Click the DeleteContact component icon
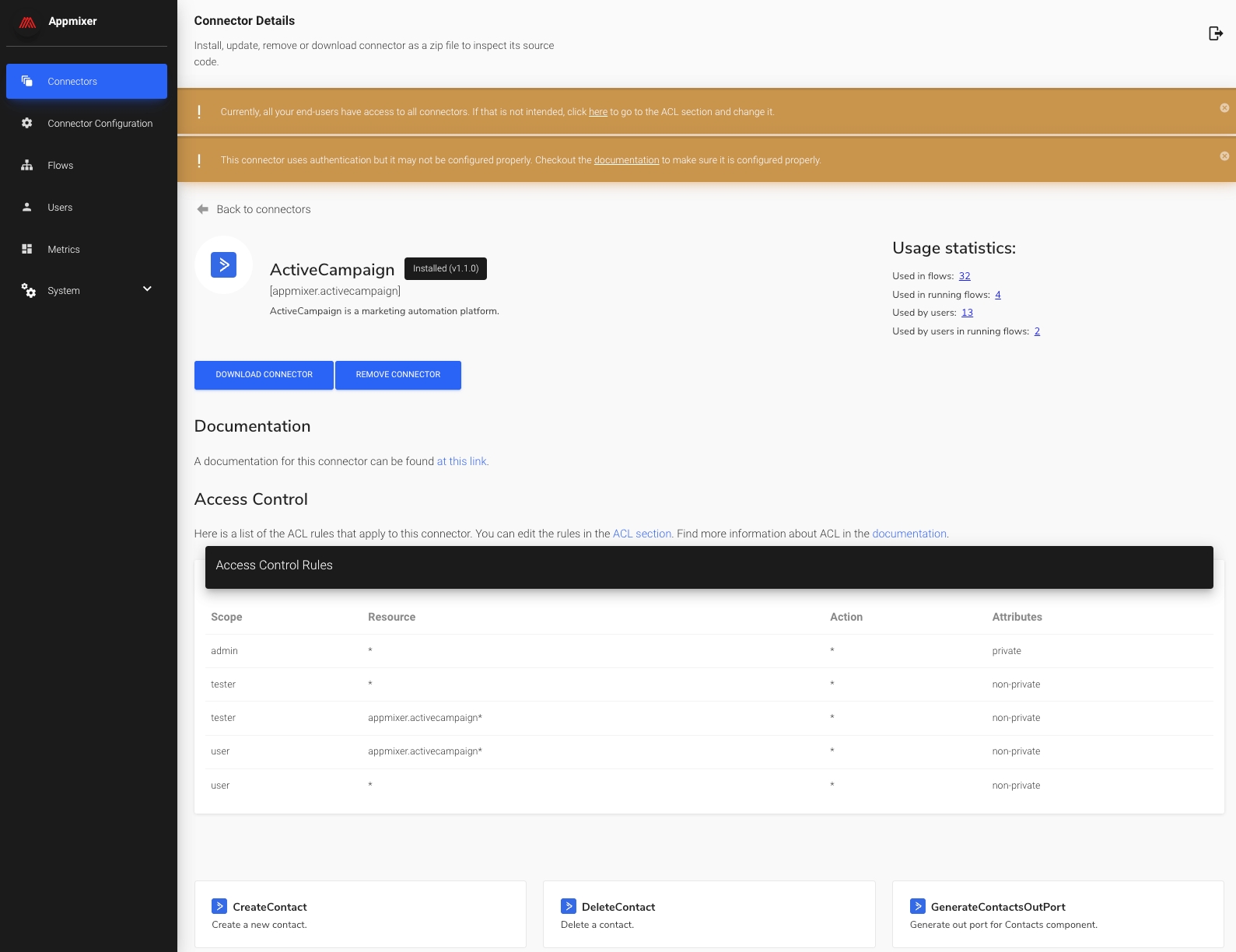The width and height of the screenshot is (1236, 952). tap(569, 906)
